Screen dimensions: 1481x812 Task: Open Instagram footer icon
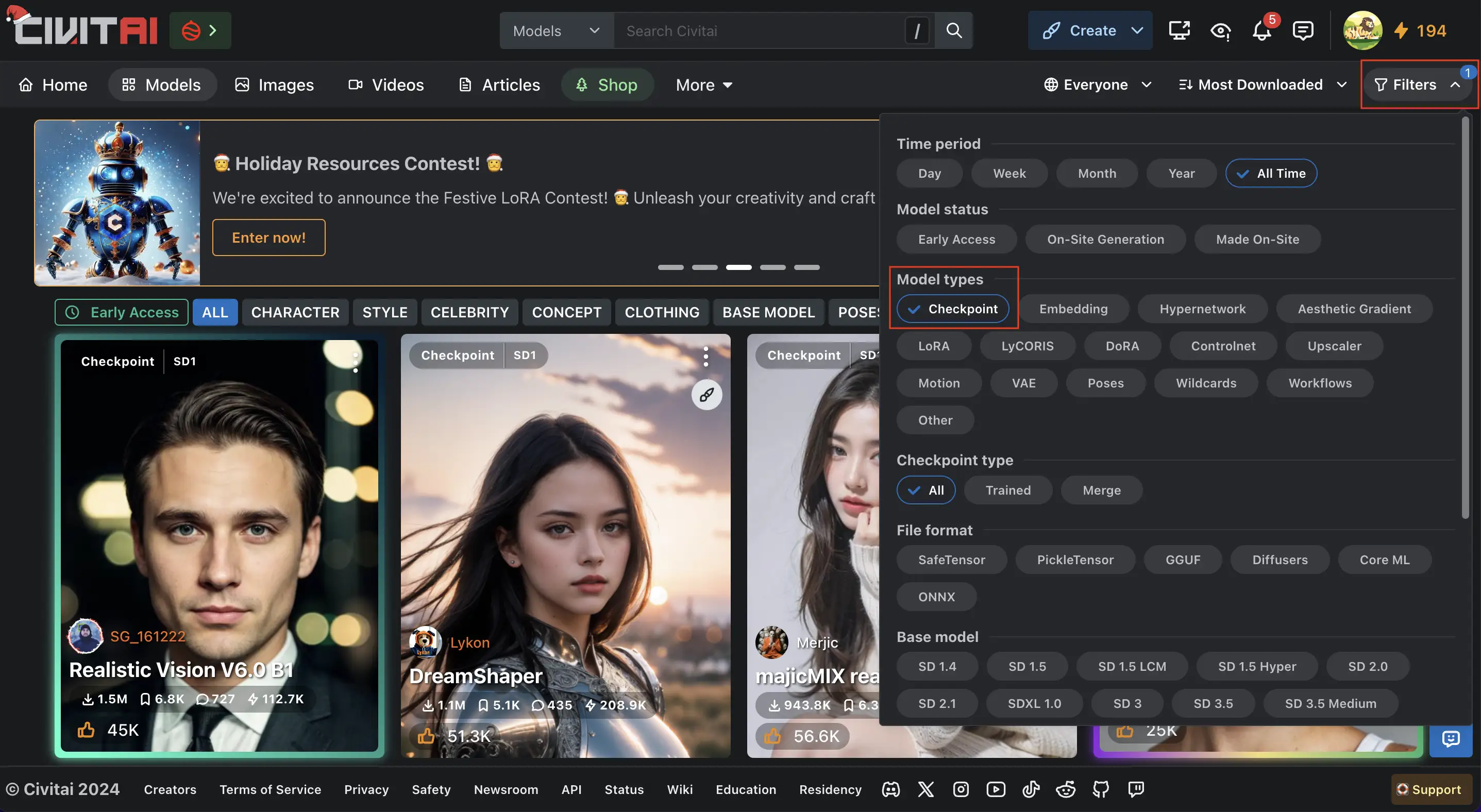(961, 789)
